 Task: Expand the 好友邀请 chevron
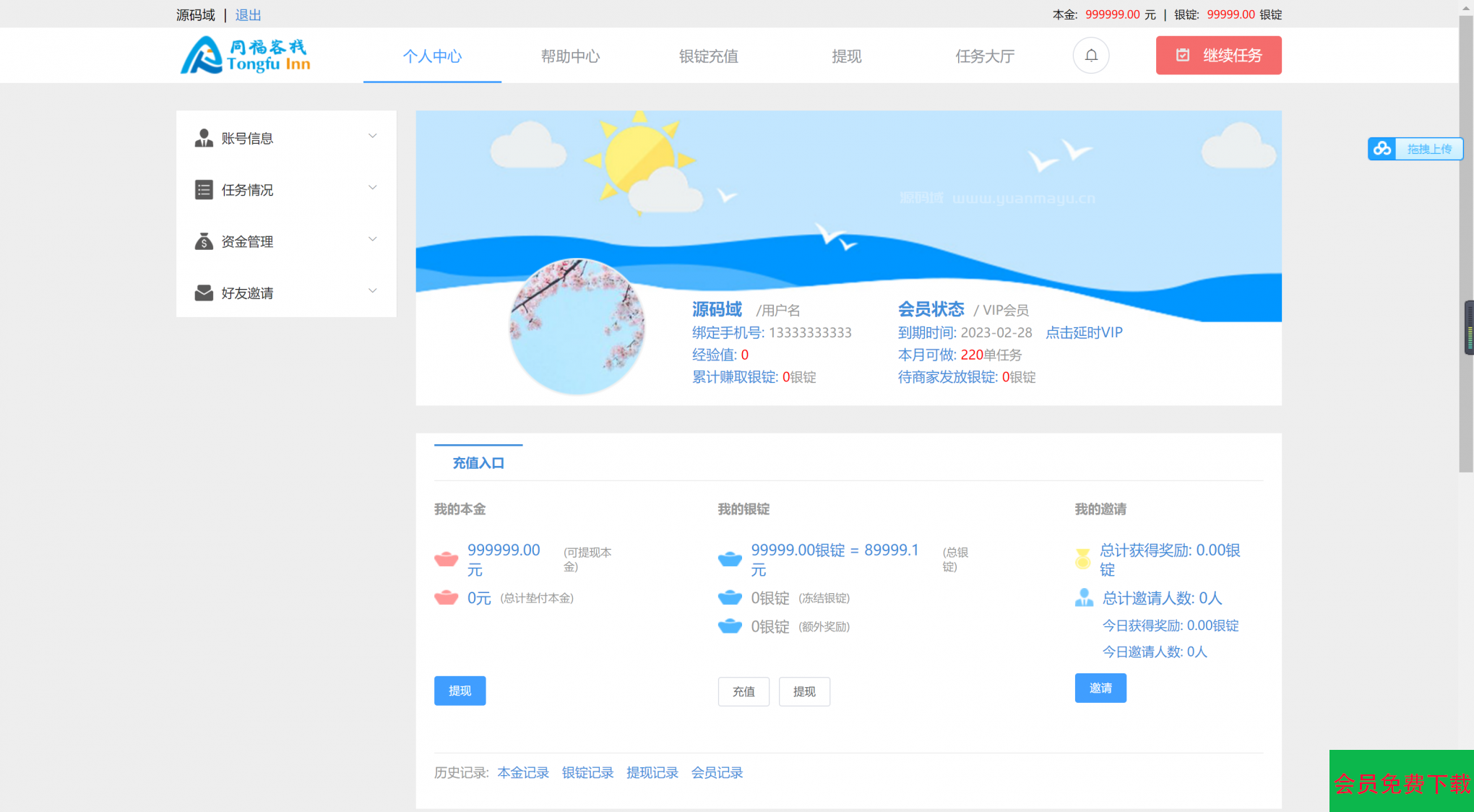pos(372,290)
